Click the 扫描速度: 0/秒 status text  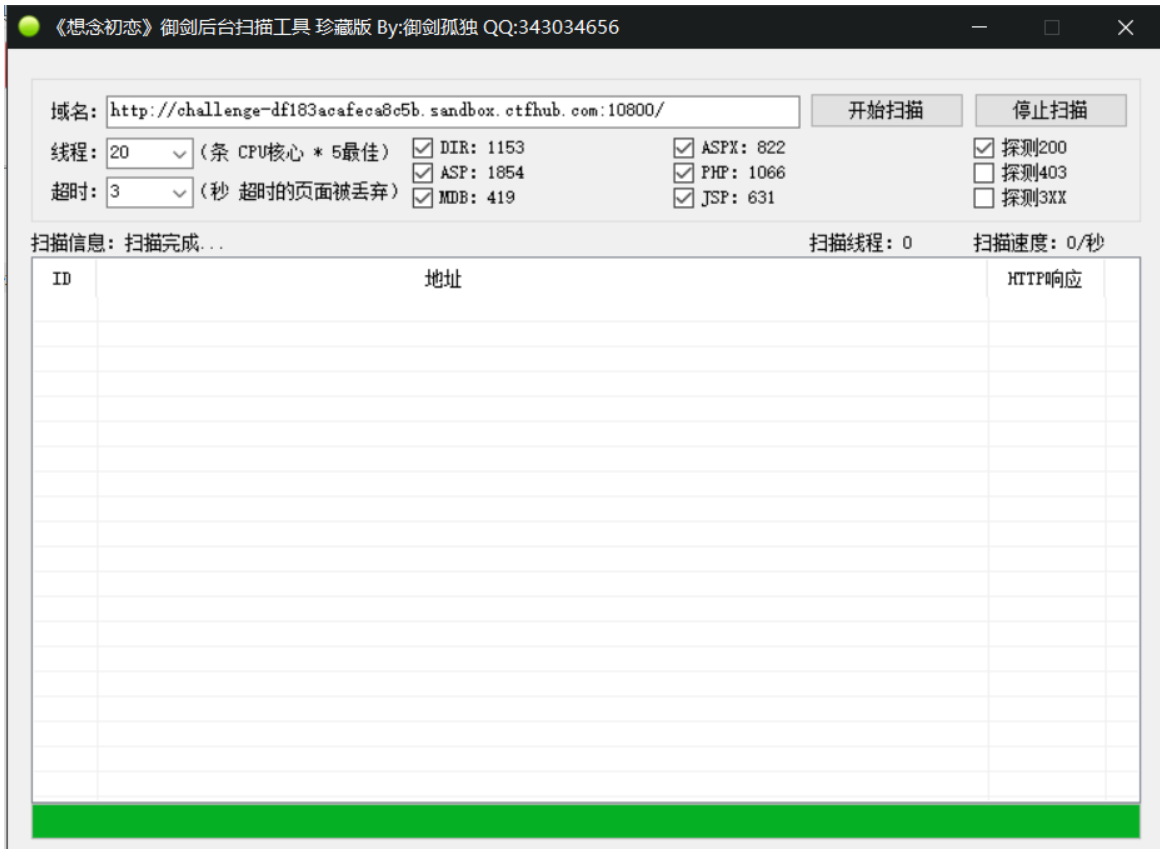pos(1039,243)
